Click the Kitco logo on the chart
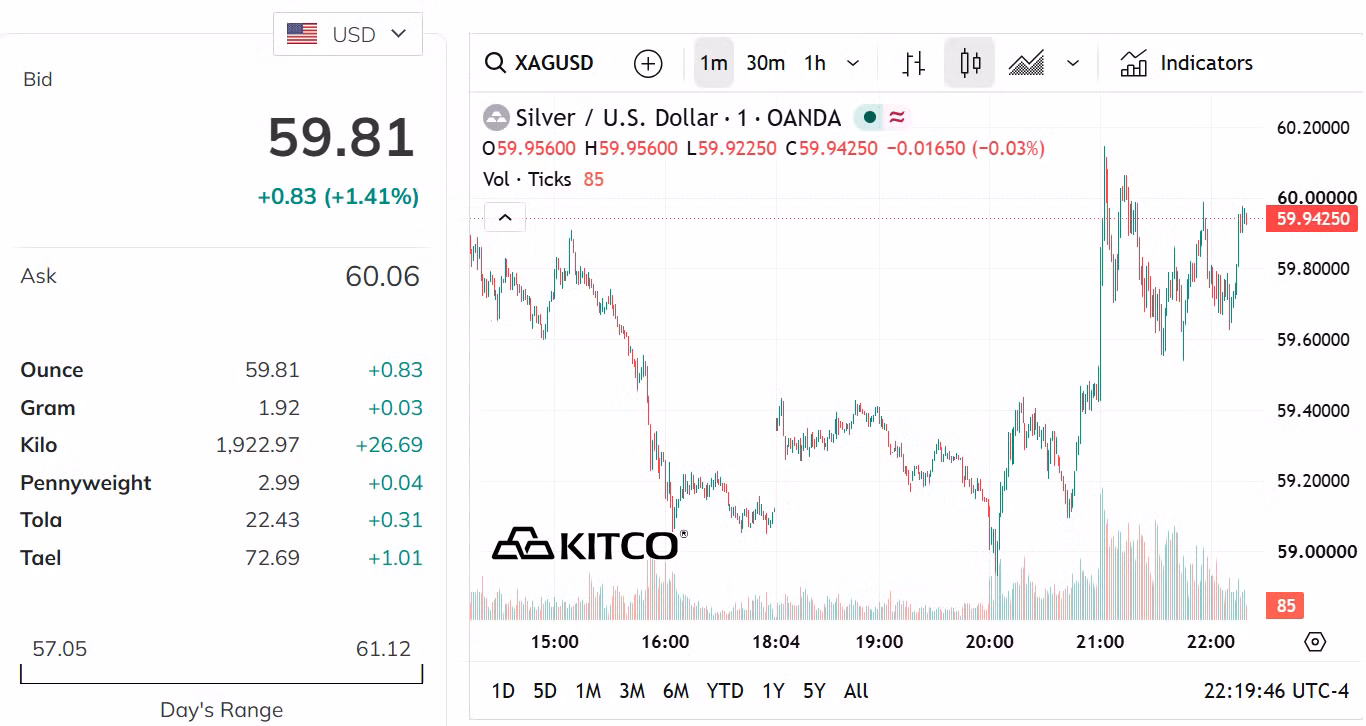Image resolution: width=1366 pixels, height=726 pixels. (x=589, y=543)
